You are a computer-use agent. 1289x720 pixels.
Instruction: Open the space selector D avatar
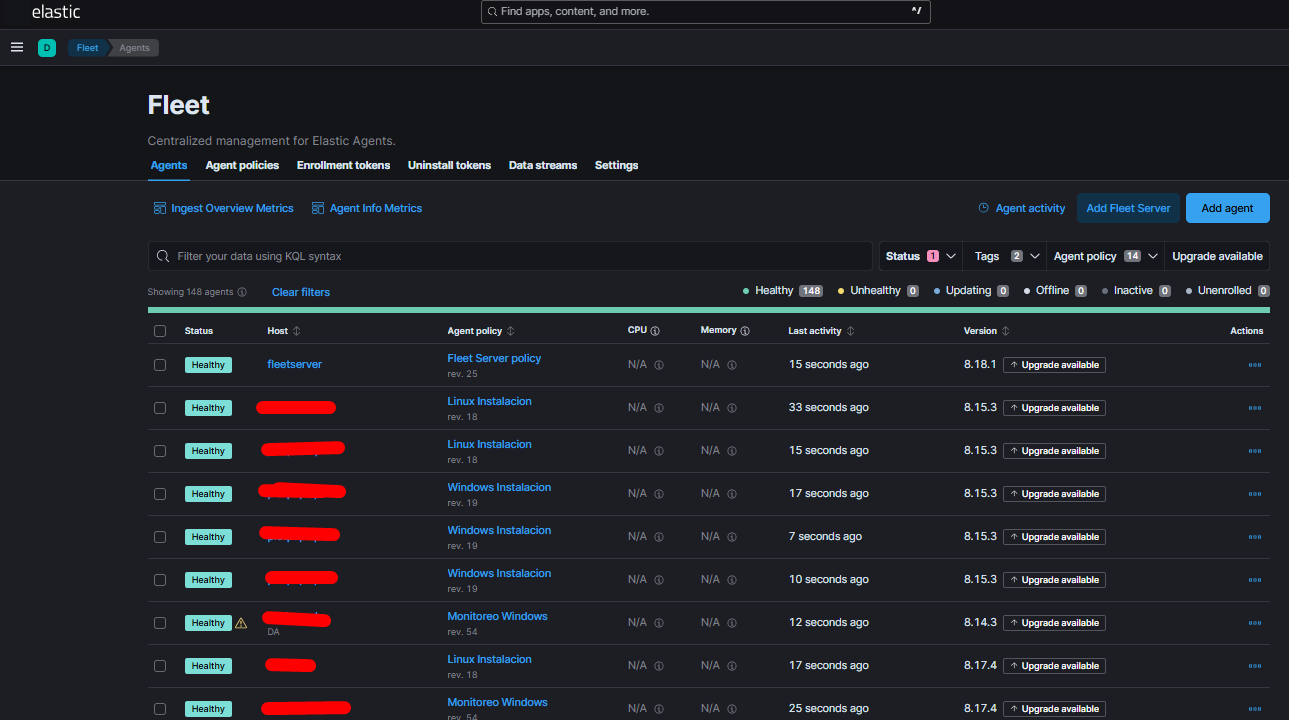click(47, 47)
